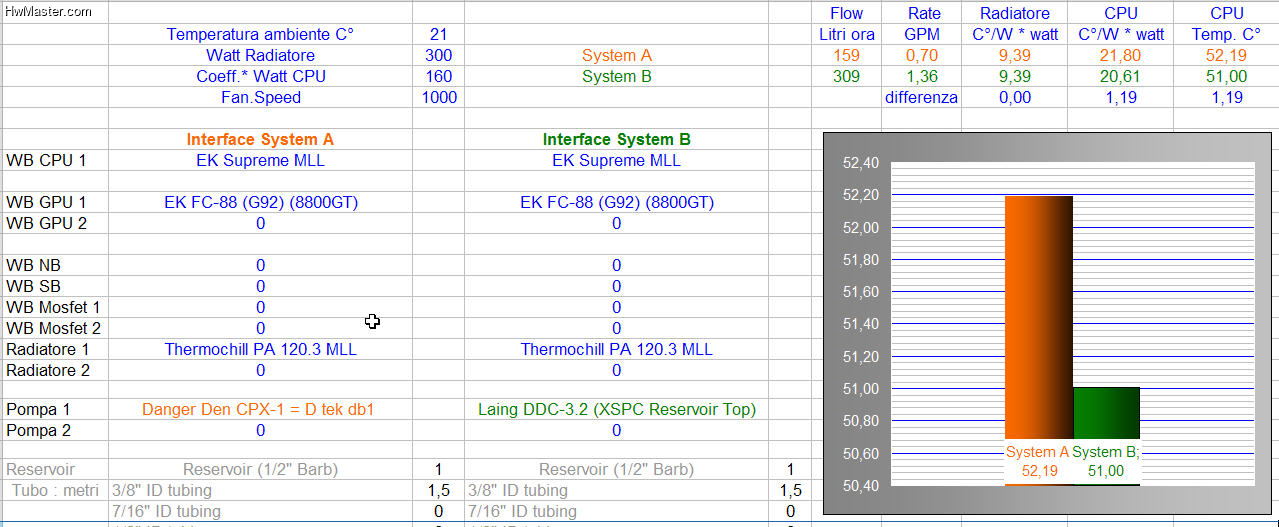Select System B flow value 309

[x=846, y=76]
